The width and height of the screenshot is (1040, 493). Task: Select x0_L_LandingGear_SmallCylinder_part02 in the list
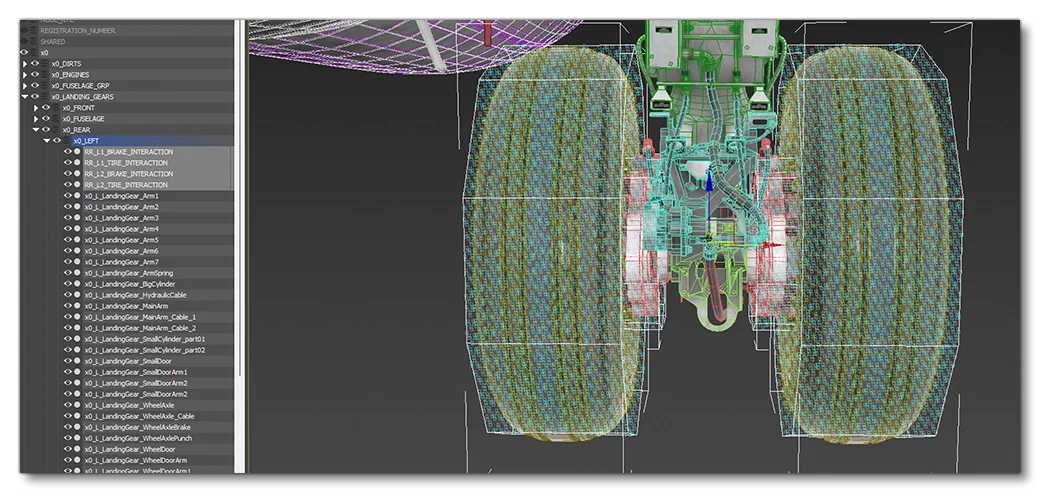point(145,350)
